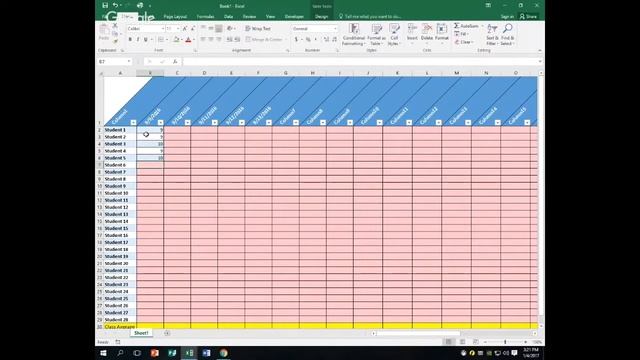Open Find & Select menu
640x360 pixels.
[x=507, y=34]
